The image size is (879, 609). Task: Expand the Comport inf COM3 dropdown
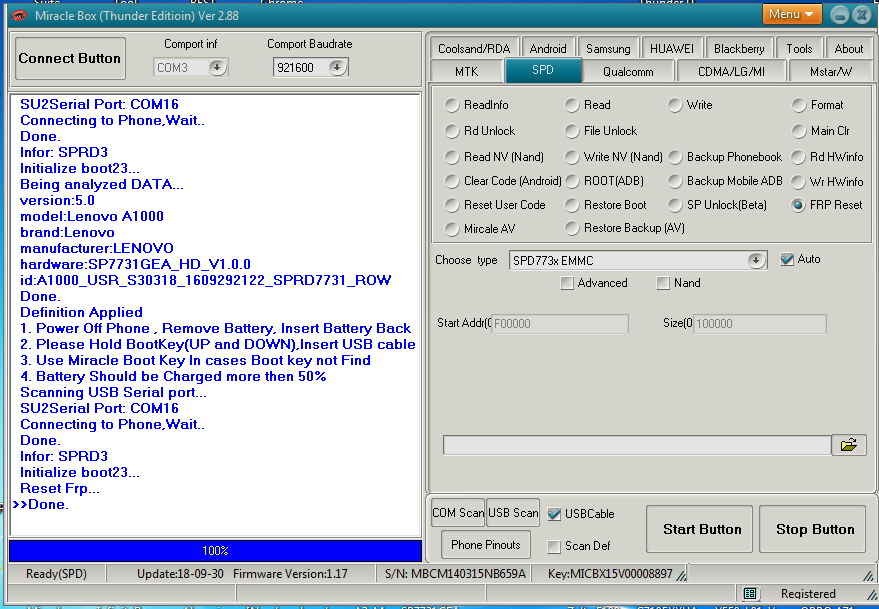[217, 67]
